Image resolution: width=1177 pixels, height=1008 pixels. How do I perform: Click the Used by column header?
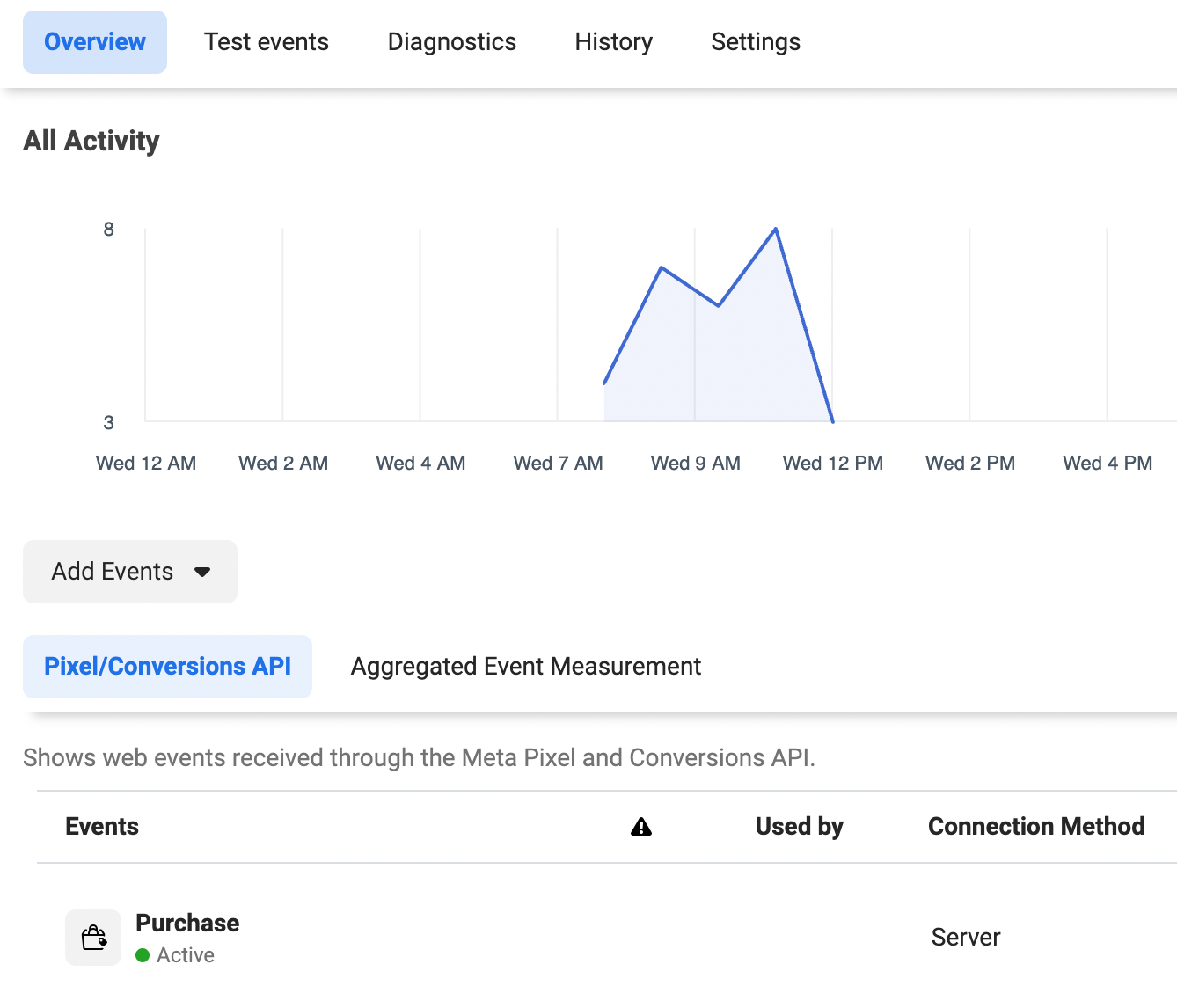[x=799, y=827]
